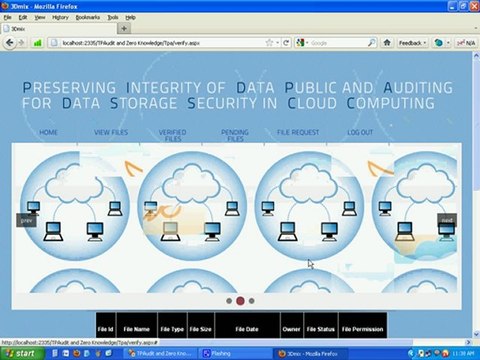This screenshot has height=360, width=480.
Task: Click the File Type column header
Action: (172, 325)
